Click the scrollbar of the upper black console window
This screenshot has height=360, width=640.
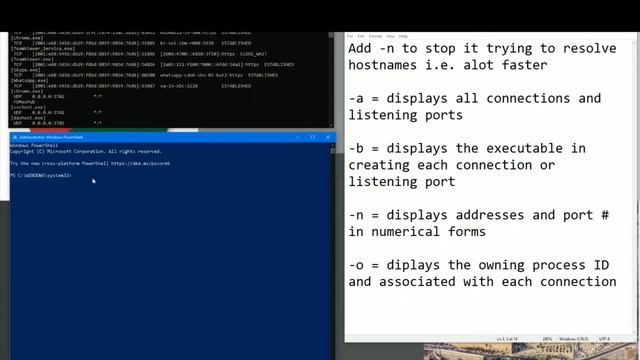(331, 80)
